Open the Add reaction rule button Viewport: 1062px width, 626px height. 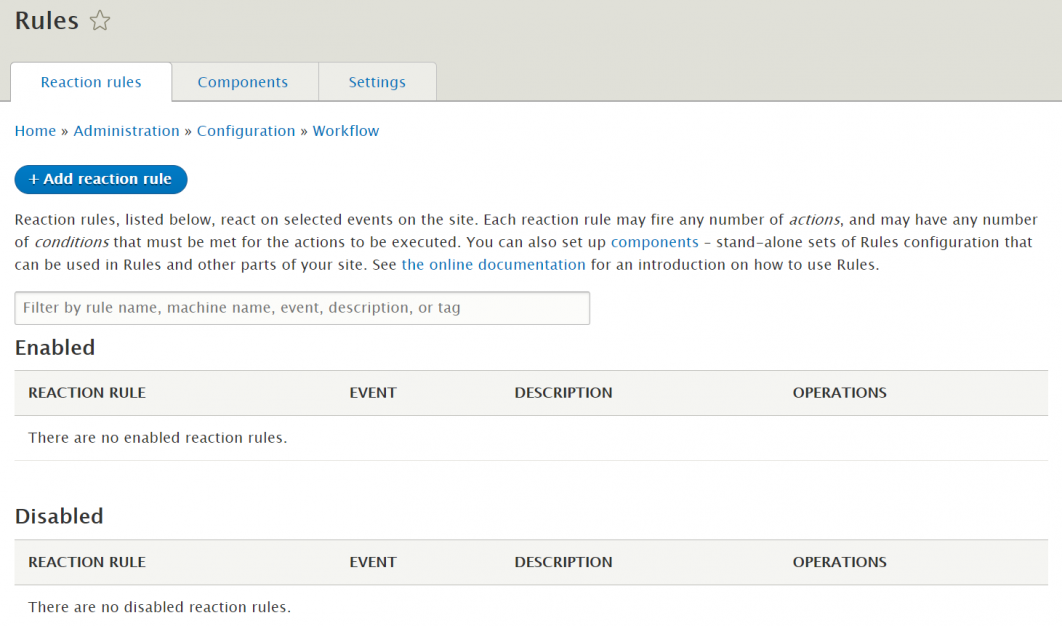(100, 179)
